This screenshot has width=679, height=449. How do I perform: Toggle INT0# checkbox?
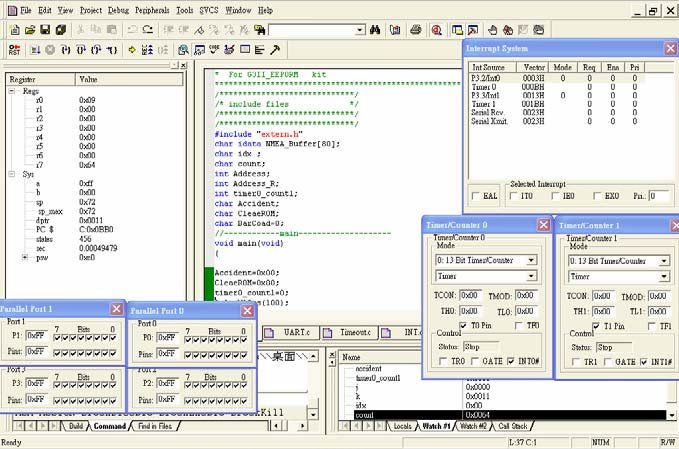coord(511,361)
